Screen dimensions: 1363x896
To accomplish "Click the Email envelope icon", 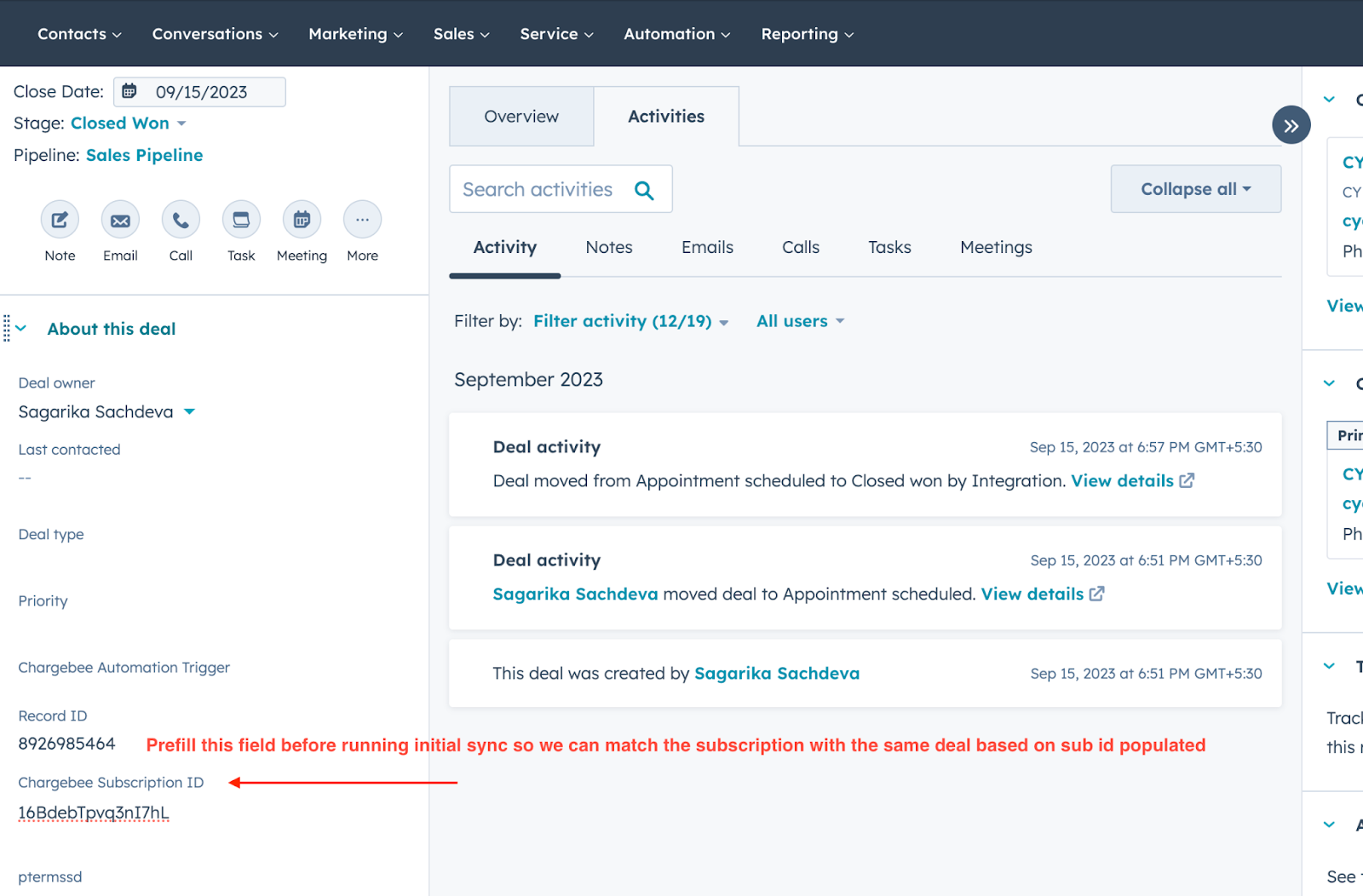I will click(120, 220).
